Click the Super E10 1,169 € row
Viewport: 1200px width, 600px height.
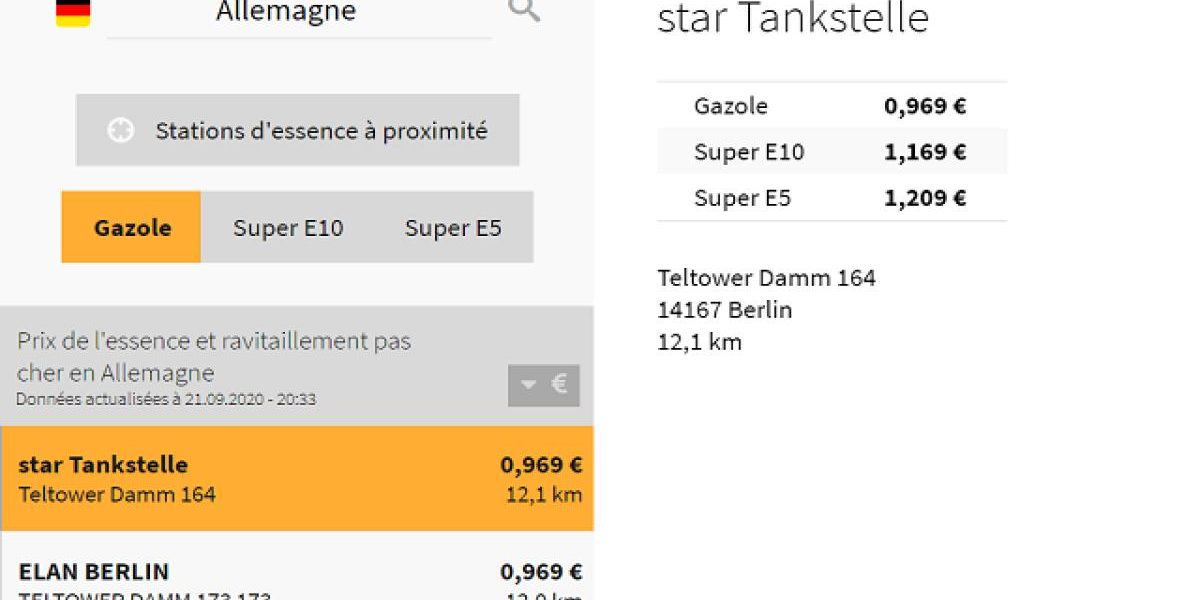(831, 152)
